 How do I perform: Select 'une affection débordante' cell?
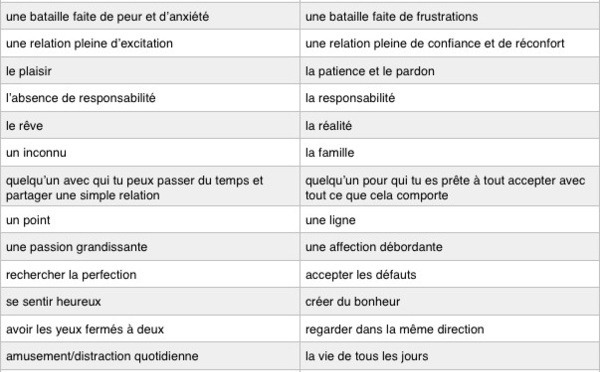(x=450, y=247)
